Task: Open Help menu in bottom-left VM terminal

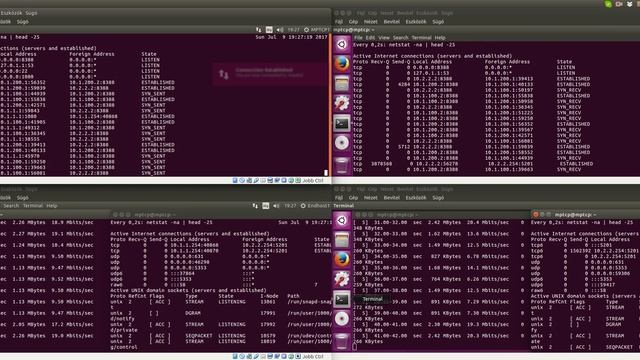Action: [52, 206]
